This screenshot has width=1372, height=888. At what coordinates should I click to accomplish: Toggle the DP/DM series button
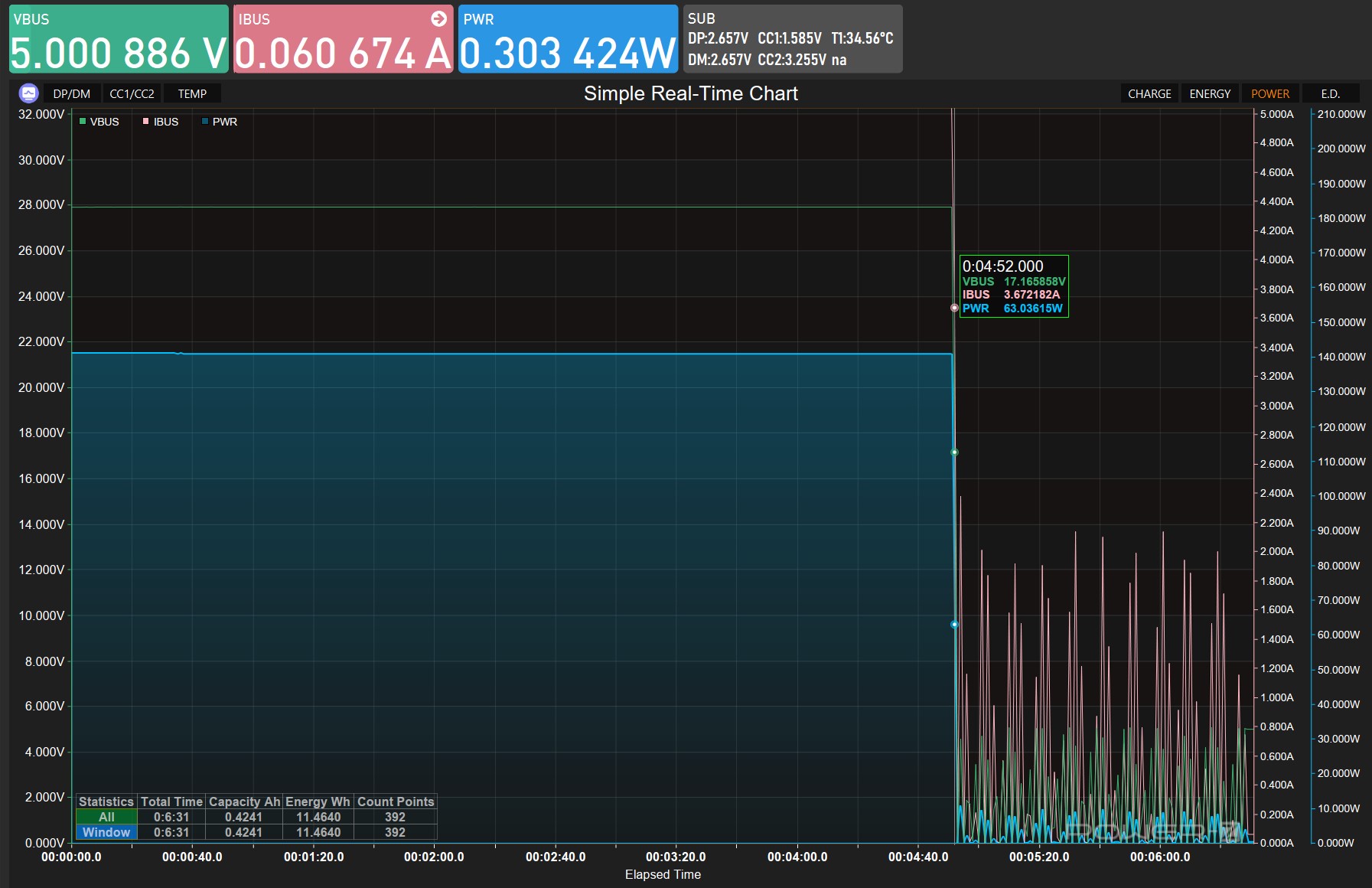[72, 93]
